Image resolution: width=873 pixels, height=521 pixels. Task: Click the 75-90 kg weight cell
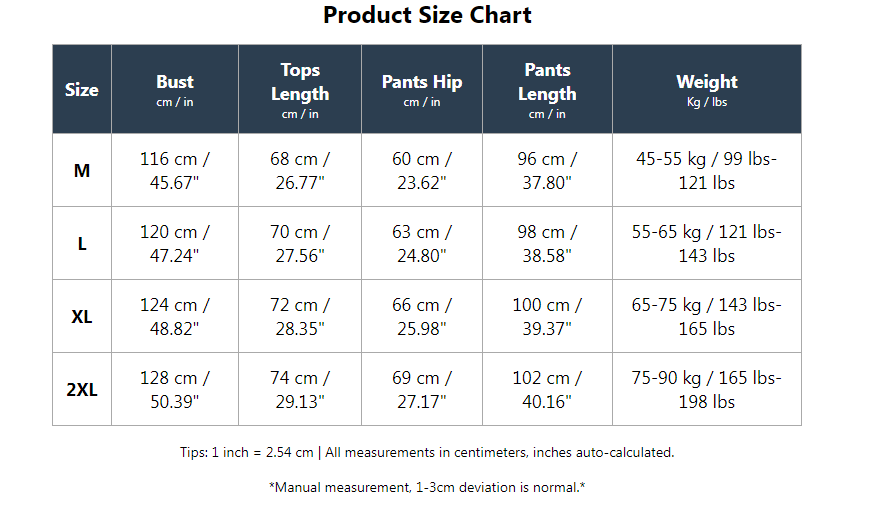click(x=707, y=389)
